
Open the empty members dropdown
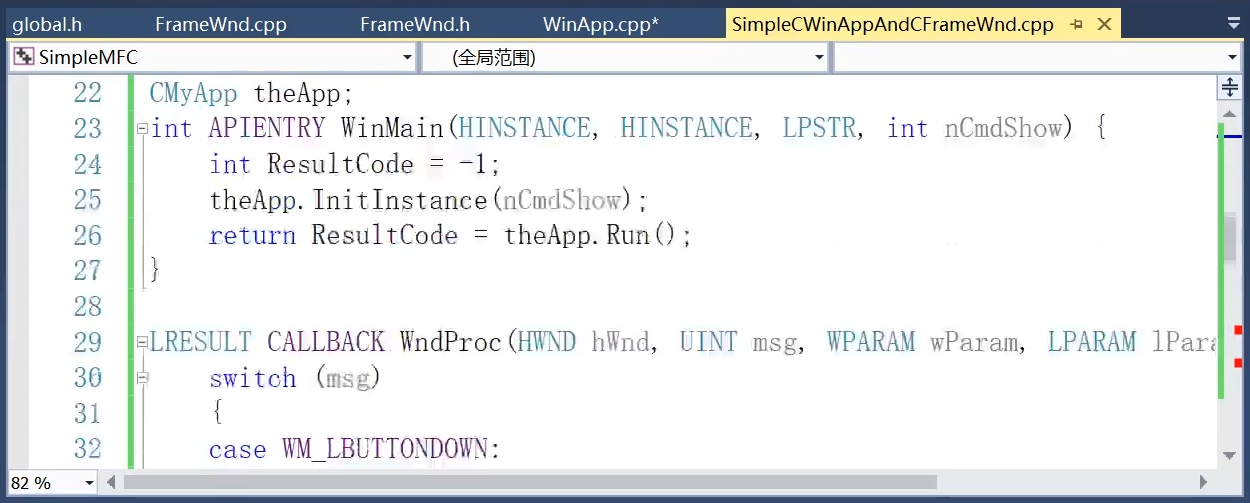(x=1232, y=58)
